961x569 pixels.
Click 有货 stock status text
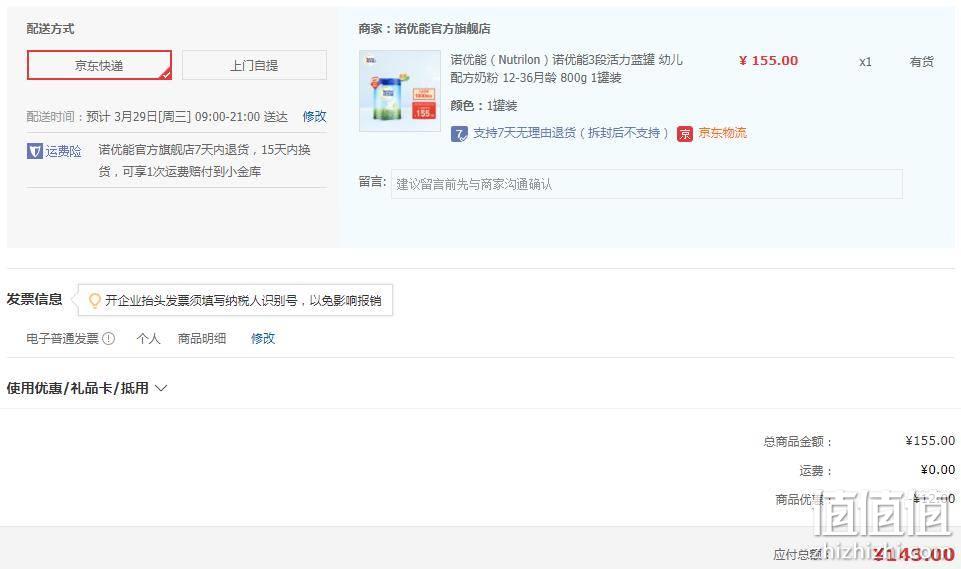pyautogui.click(x=921, y=61)
